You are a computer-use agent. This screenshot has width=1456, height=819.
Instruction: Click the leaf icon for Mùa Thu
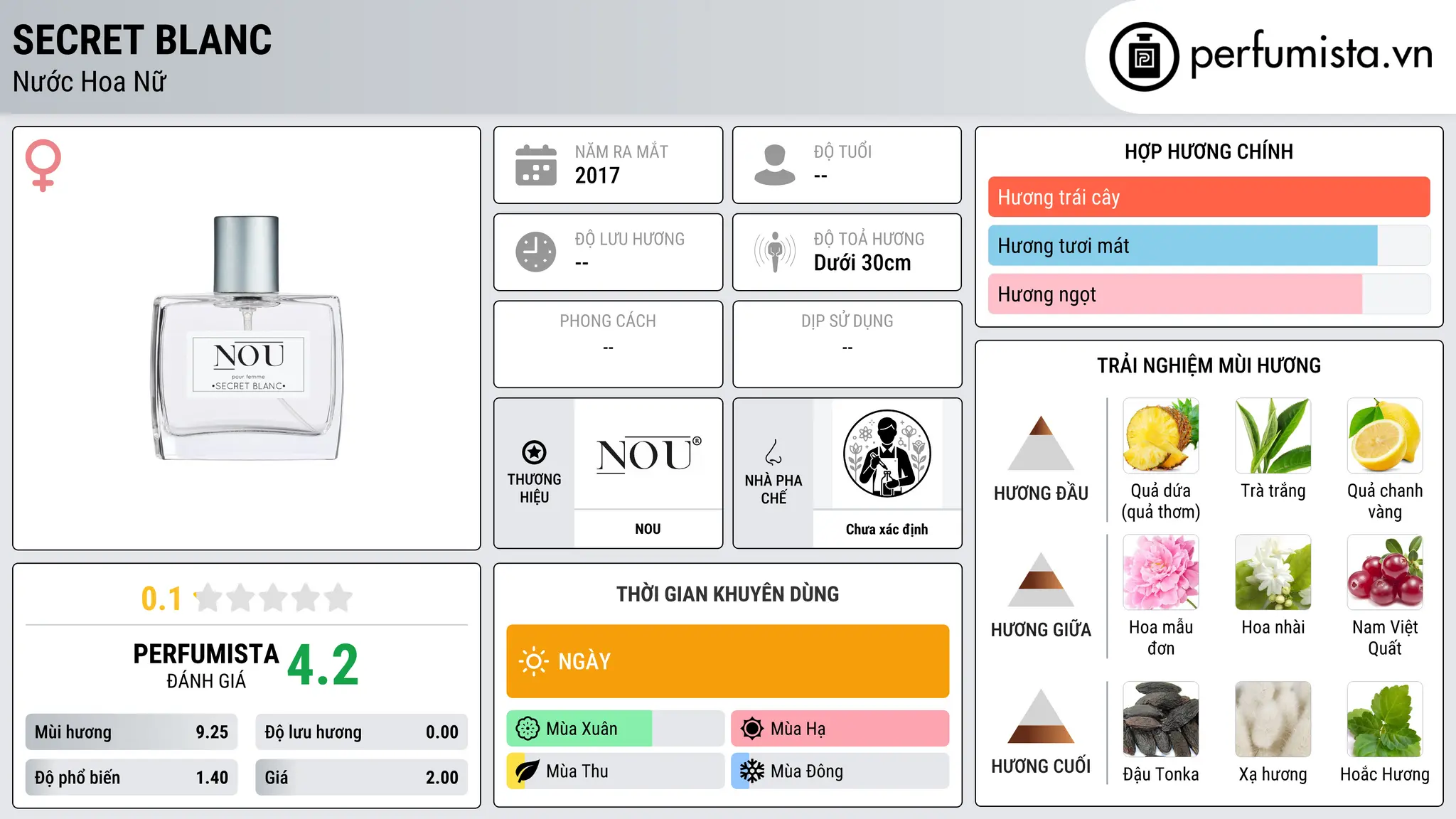pyautogui.click(x=527, y=771)
